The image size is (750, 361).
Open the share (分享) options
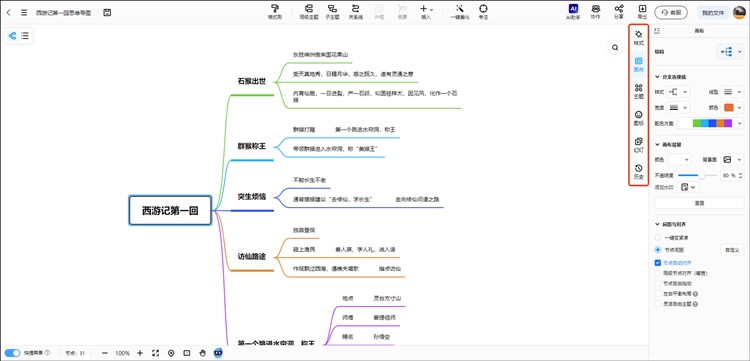tap(618, 12)
